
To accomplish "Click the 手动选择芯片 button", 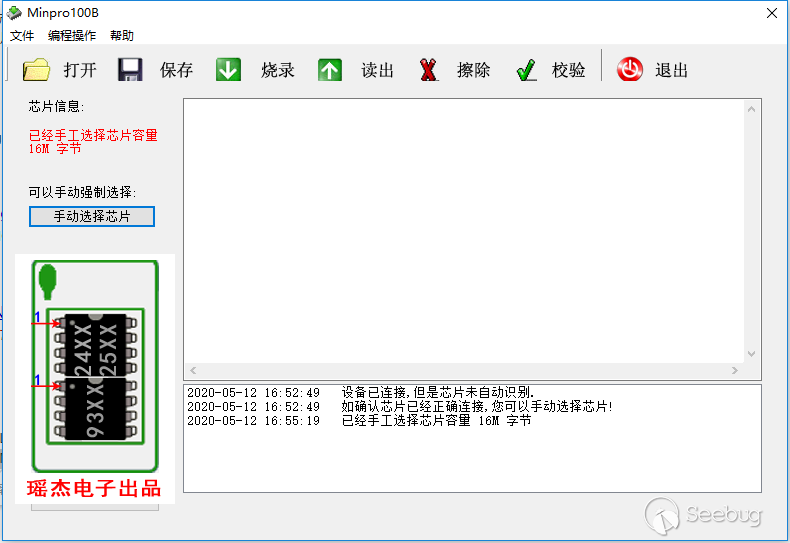I will click(92, 217).
